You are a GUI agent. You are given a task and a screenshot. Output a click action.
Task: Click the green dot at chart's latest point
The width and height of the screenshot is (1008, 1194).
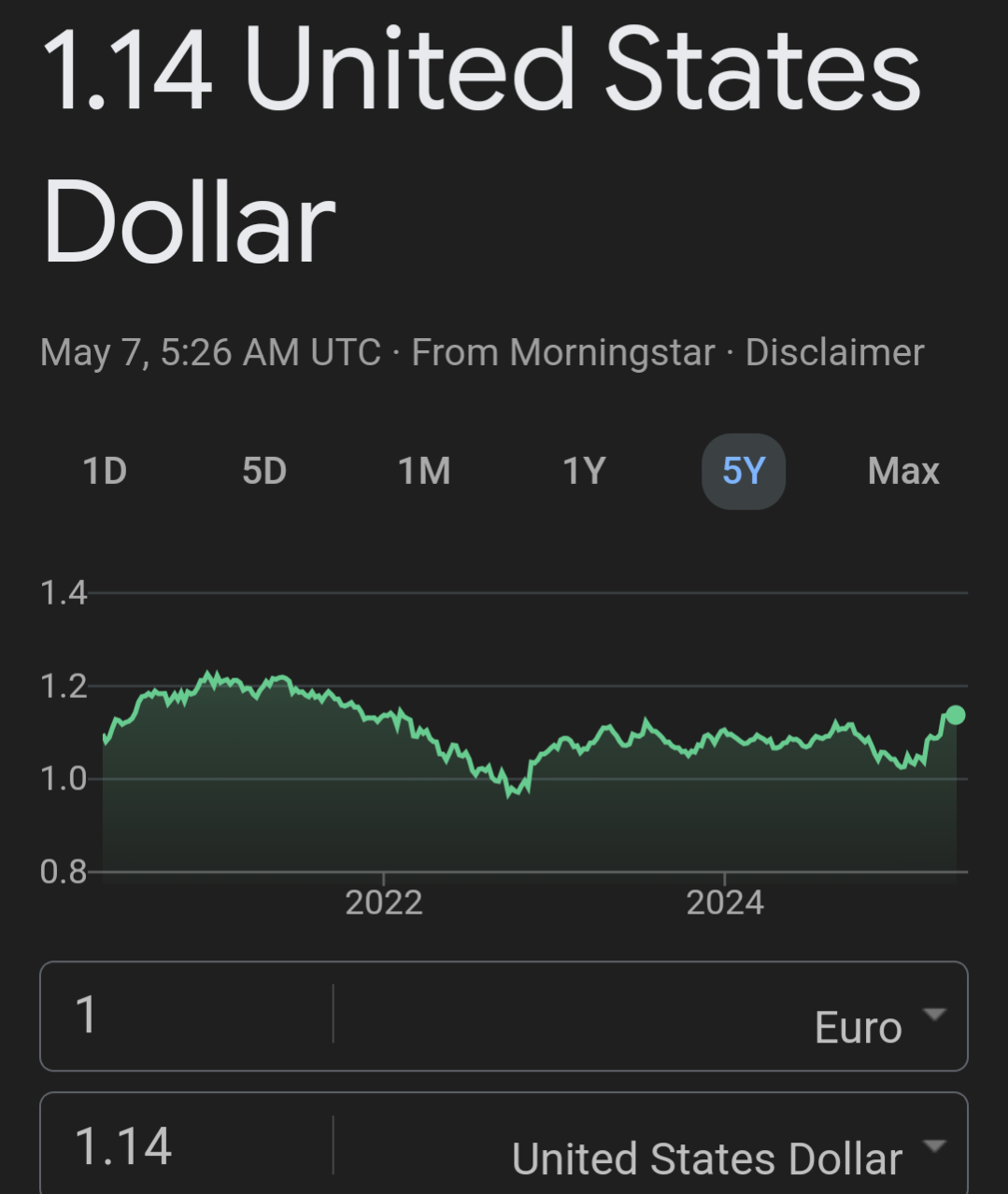pyautogui.click(x=956, y=715)
